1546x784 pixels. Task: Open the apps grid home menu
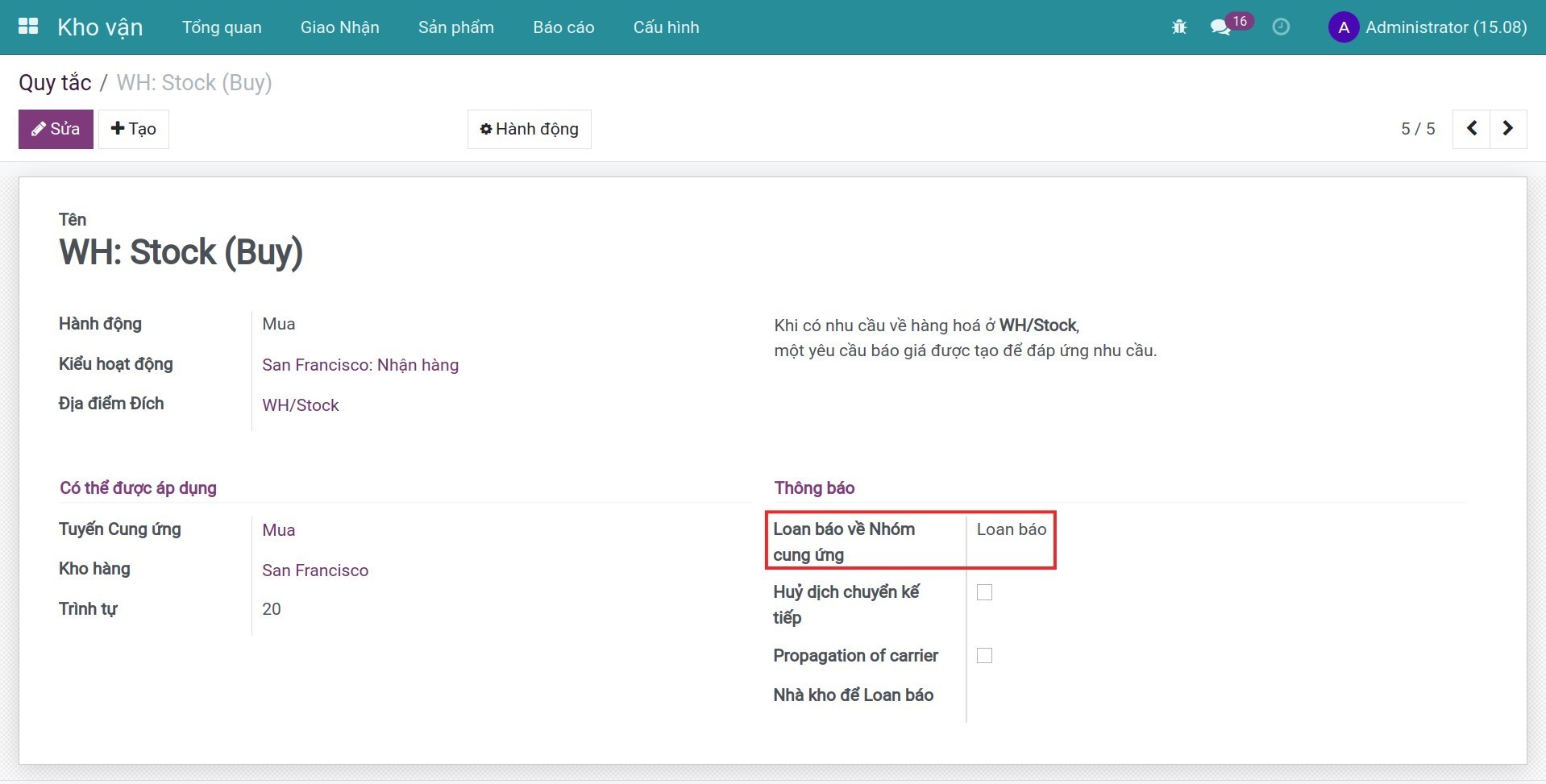(x=28, y=27)
